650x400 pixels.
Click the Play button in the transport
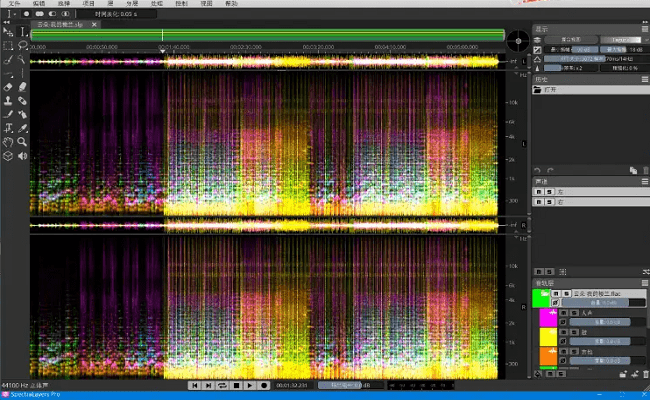coord(250,385)
